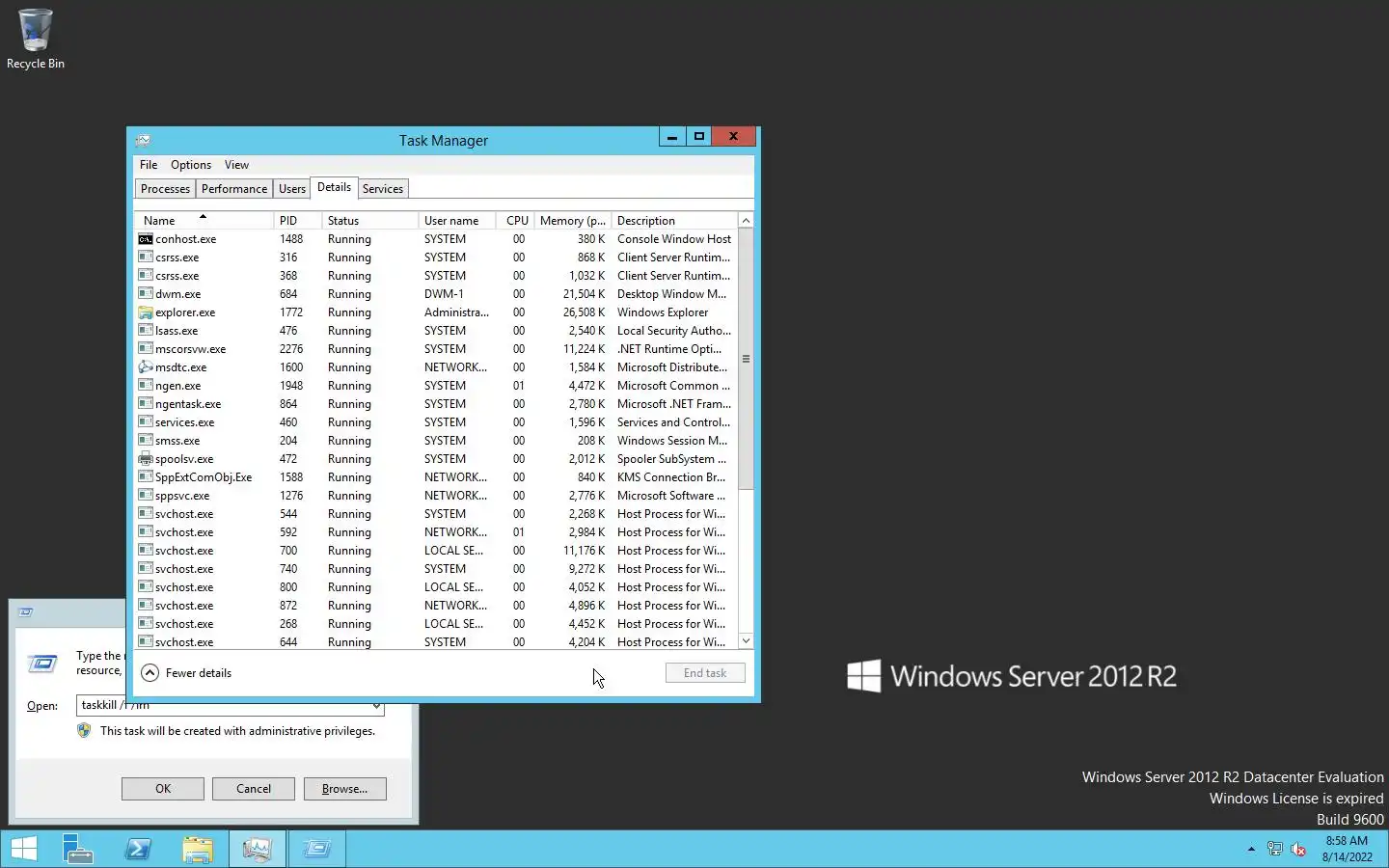Select the SppExtComObj.Exe process icon
The image size is (1389, 868).
coord(146,477)
